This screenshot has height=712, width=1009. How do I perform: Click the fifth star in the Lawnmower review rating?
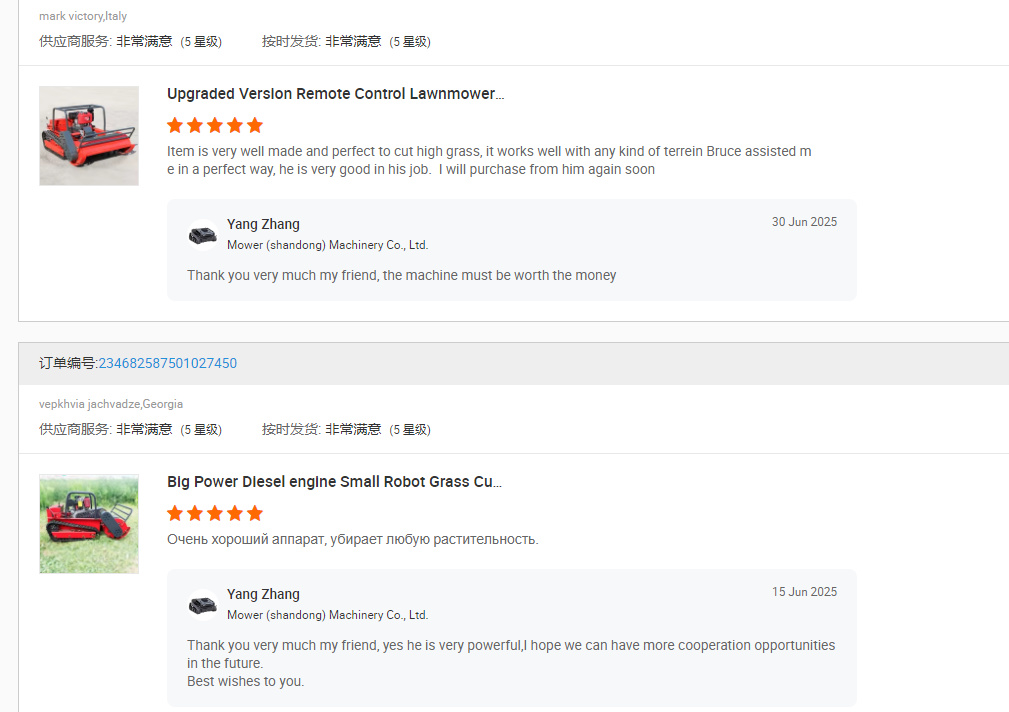click(255, 125)
